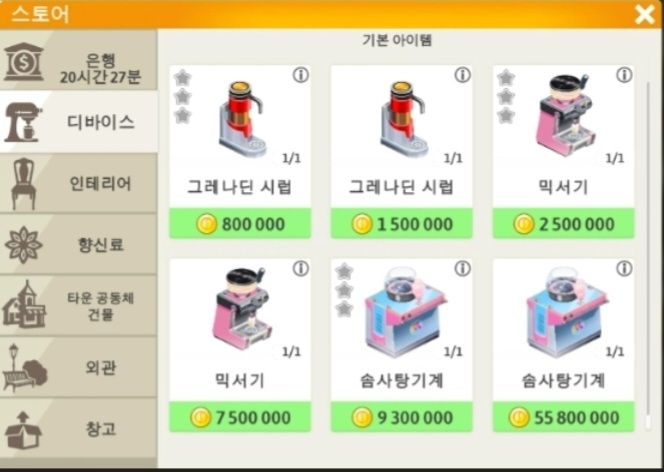Select the 디바이스 mixer icon tab

tap(24, 122)
